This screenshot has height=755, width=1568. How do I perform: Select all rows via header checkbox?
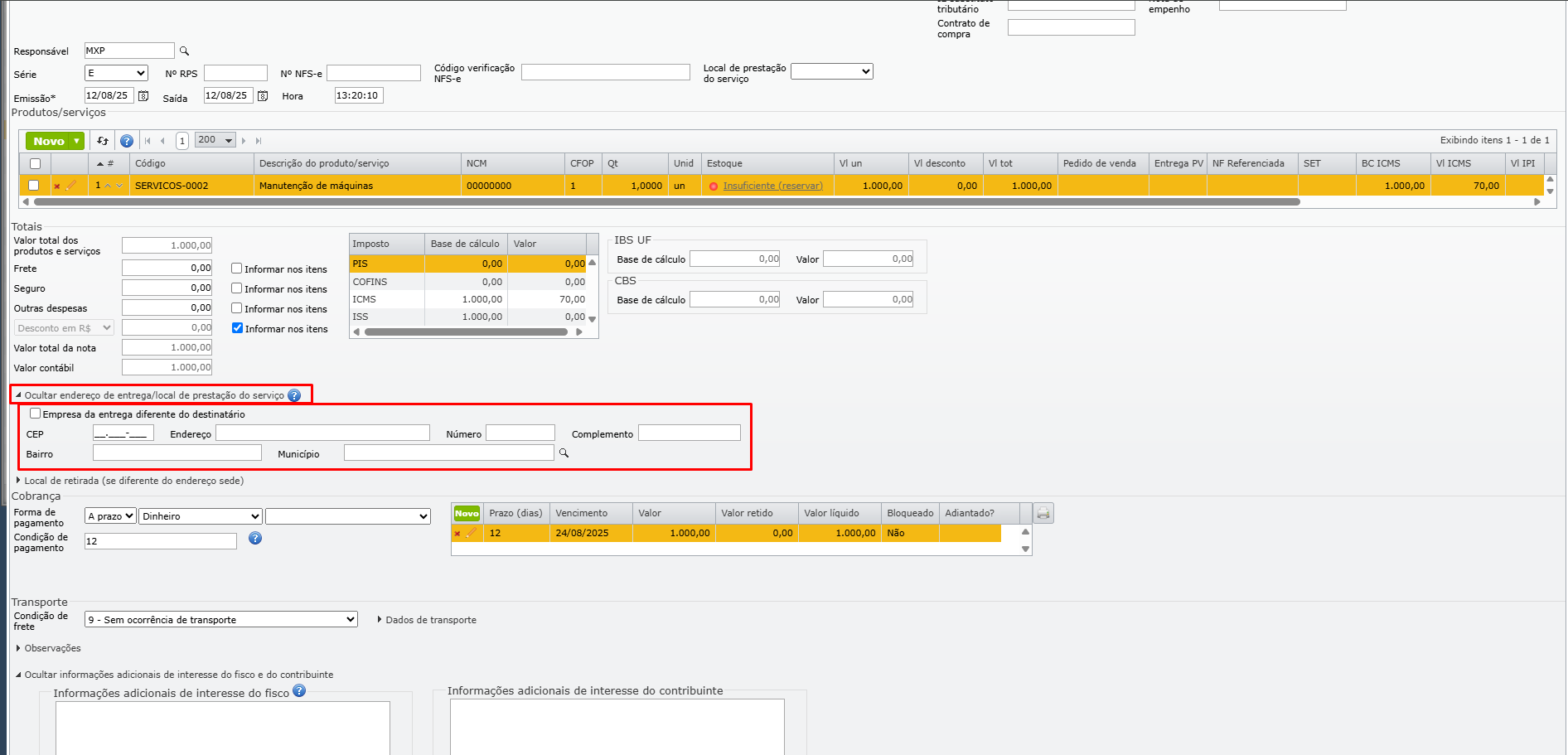35,163
